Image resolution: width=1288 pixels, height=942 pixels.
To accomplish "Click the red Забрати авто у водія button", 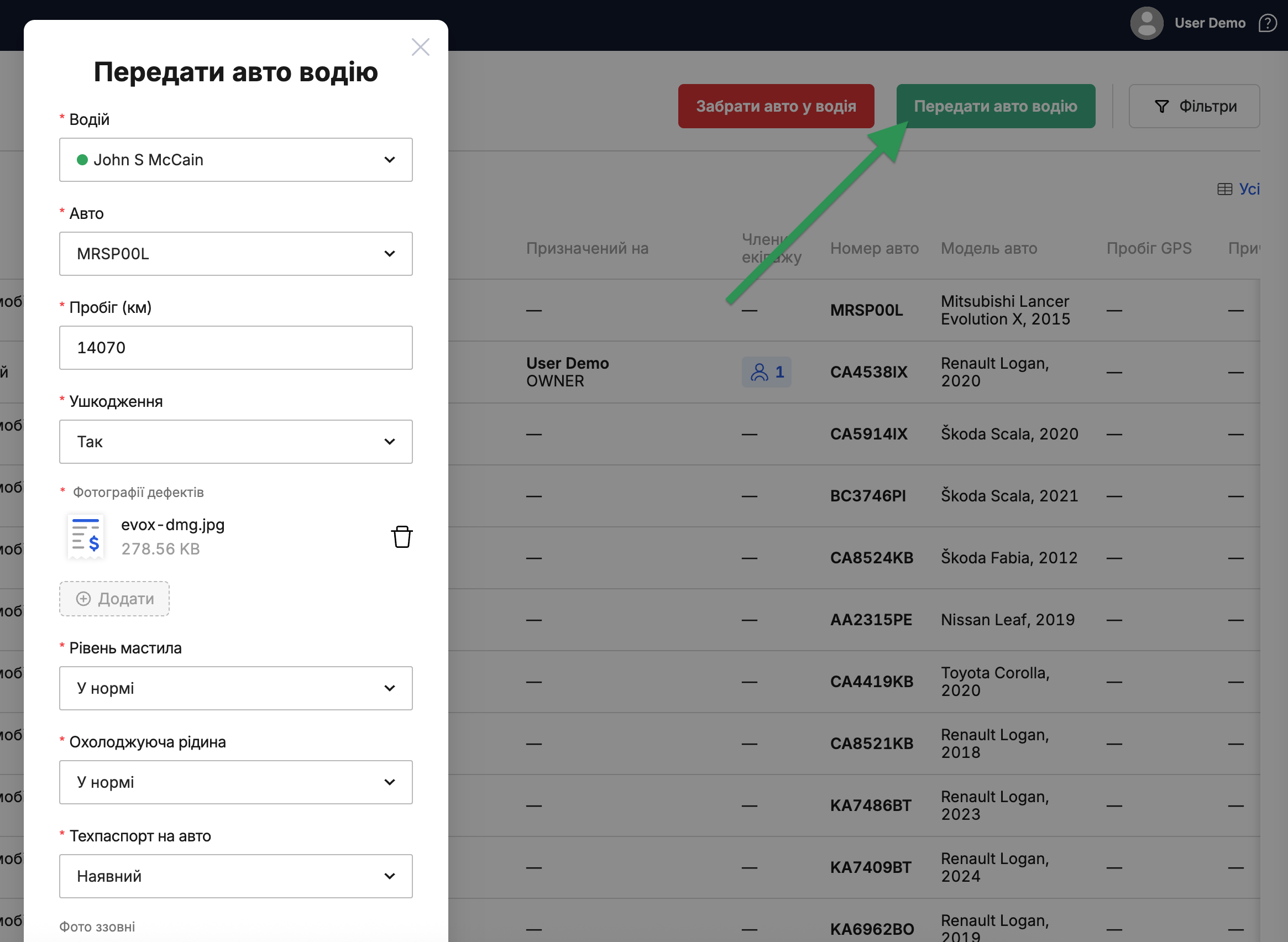I will click(x=776, y=106).
